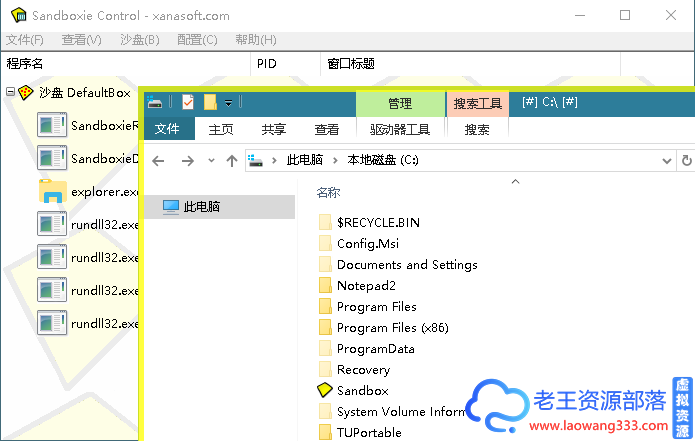
Task: Collapse the DefaultBox sandbox tree
Action: point(10,93)
